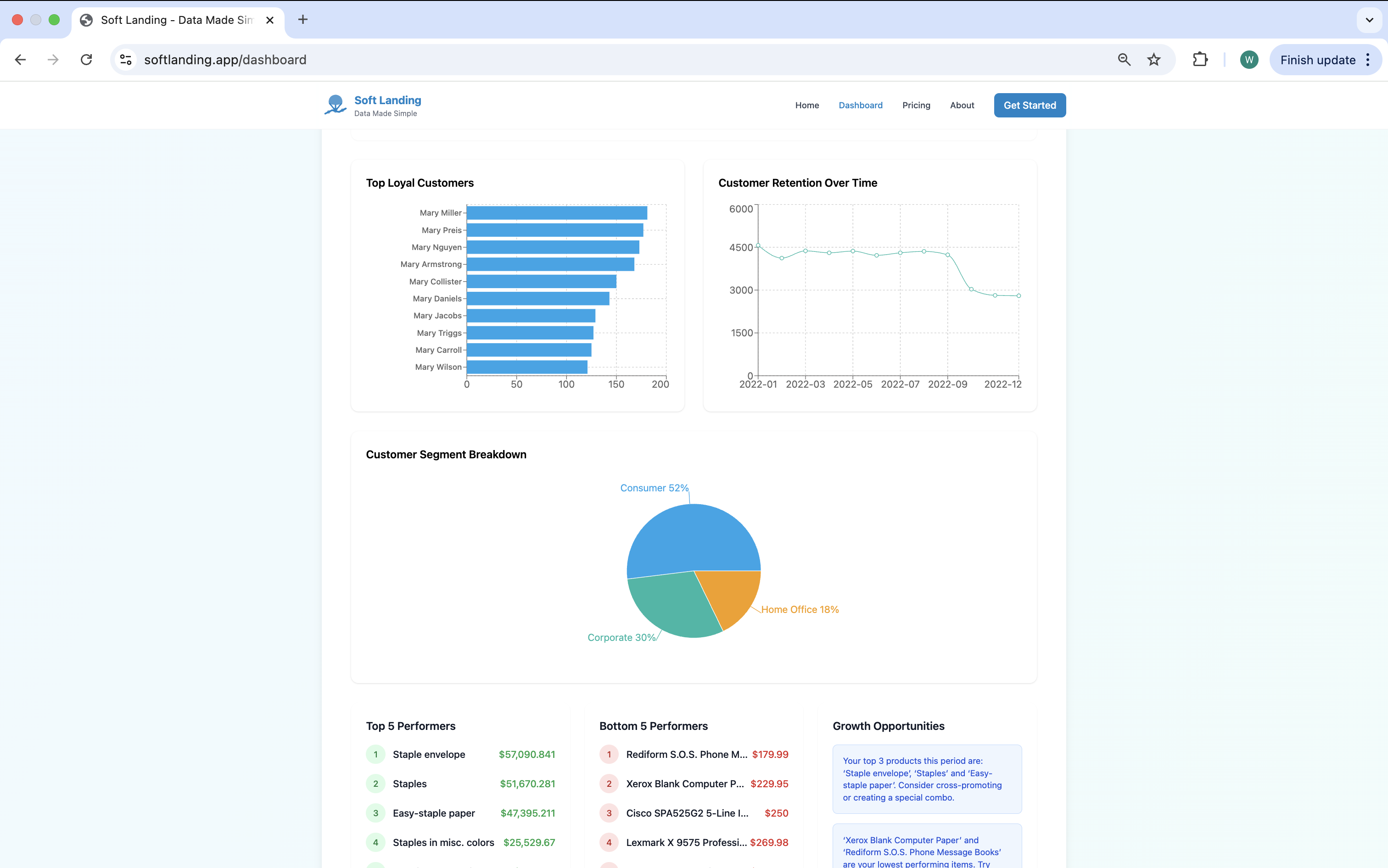The width and height of the screenshot is (1388, 868).
Task: Click the Mary Wilson bar in chart
Action: [527, 367]
